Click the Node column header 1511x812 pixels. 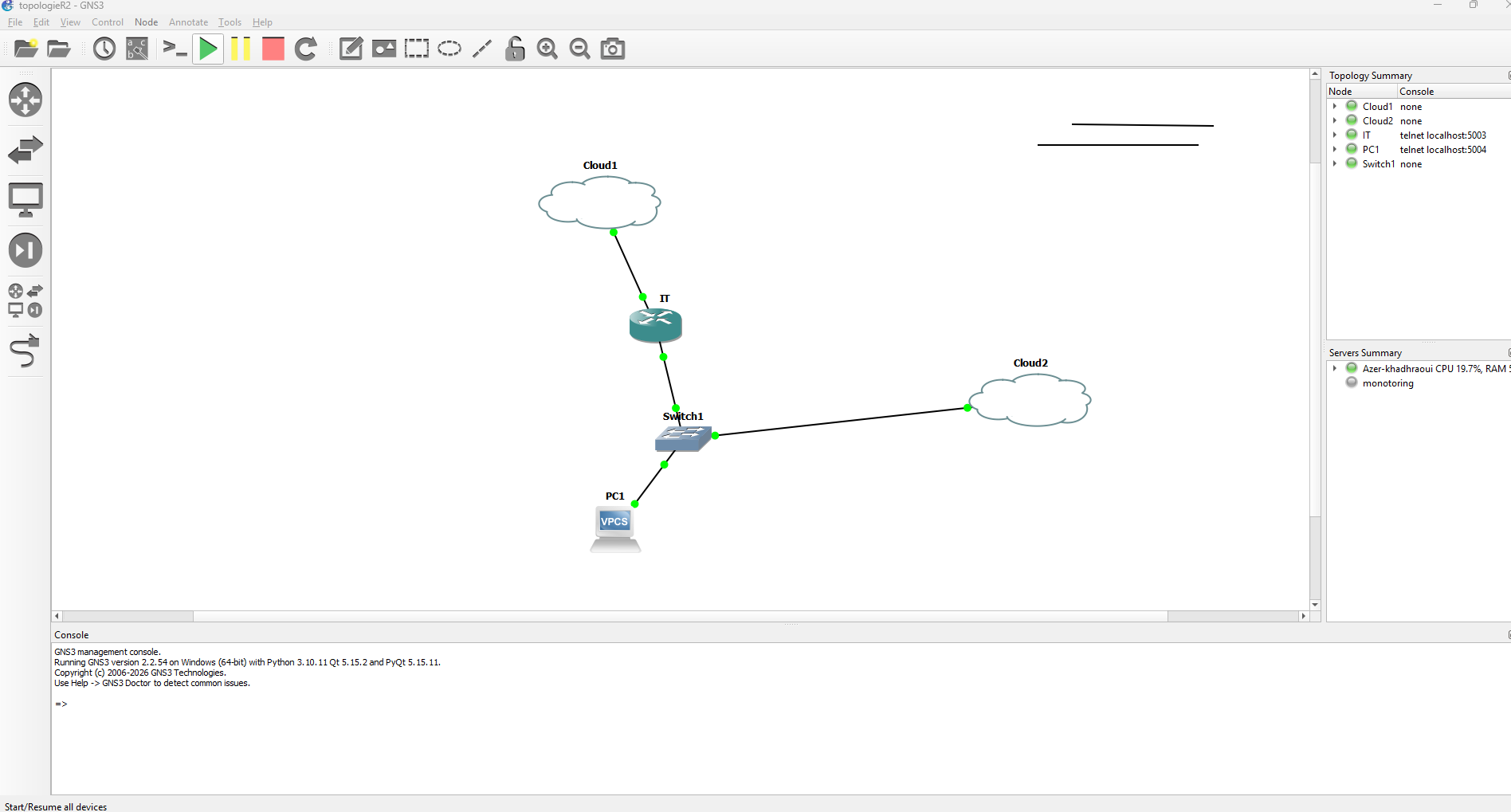(x=1361, y=92)
